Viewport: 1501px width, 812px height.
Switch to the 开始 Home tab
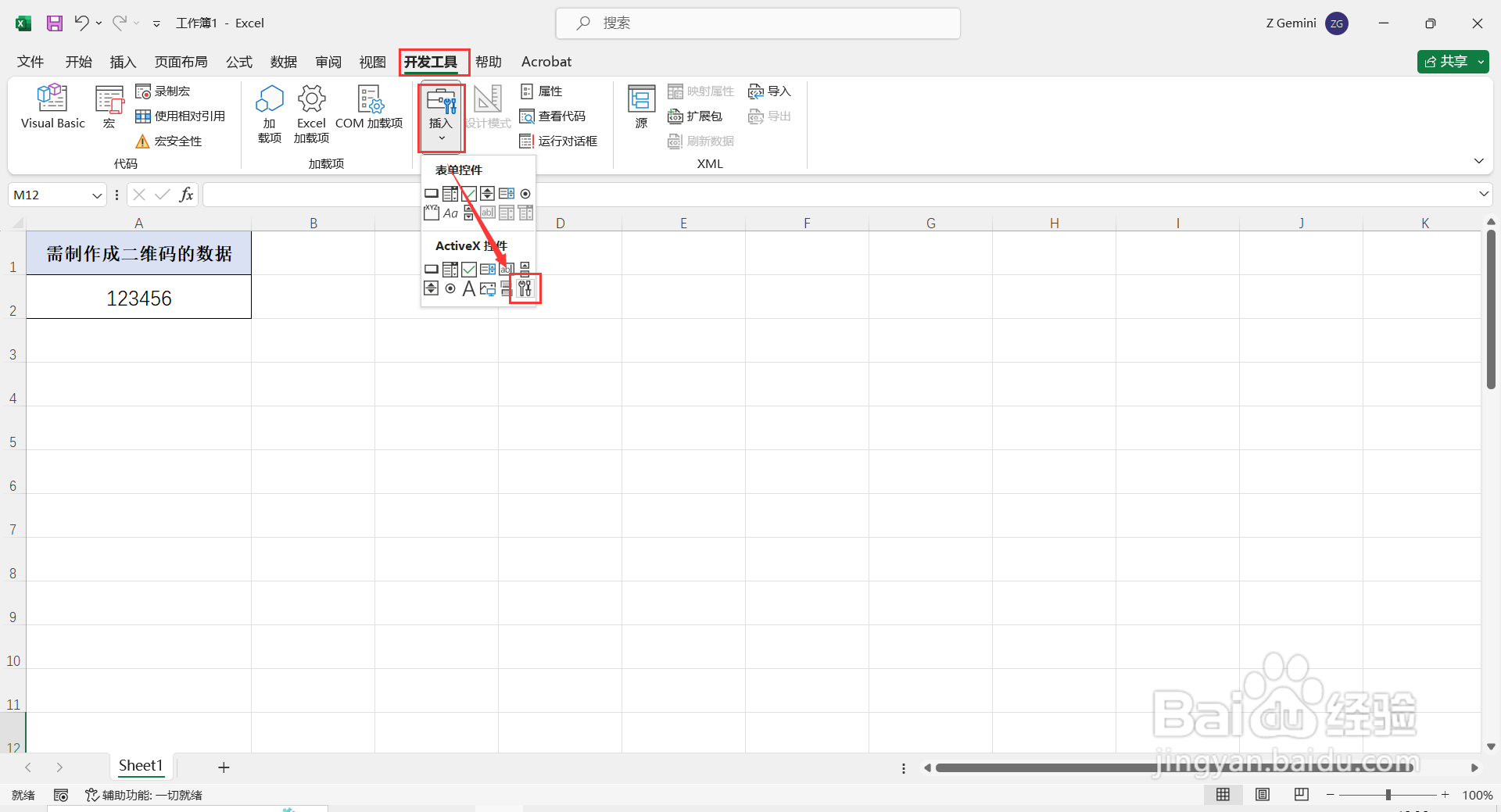coord(78,62)
